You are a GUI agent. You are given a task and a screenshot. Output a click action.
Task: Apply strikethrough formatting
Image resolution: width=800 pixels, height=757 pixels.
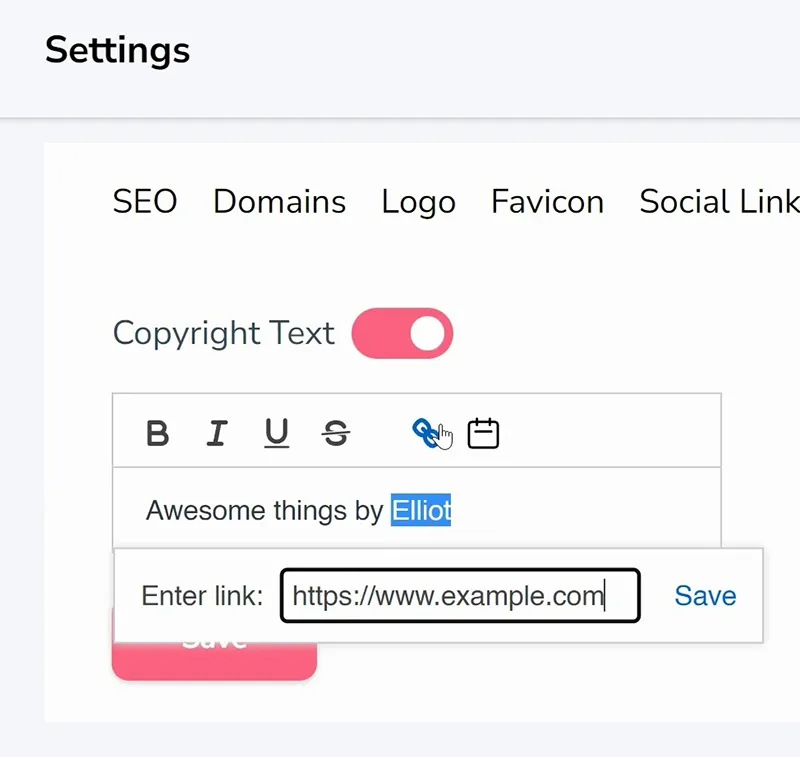click(x=336, y=434)
